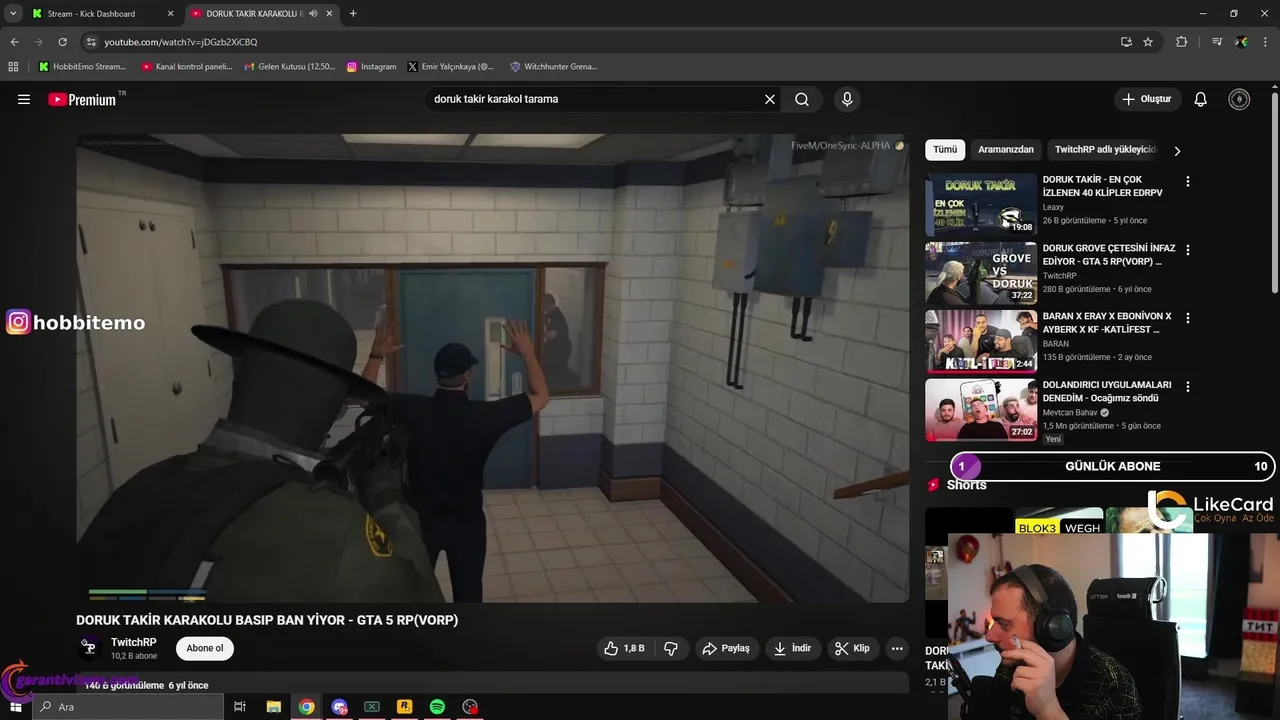This screenshot has width=1280, height=720.
Task: Open more actions menu under video
Action: point(897,648)
